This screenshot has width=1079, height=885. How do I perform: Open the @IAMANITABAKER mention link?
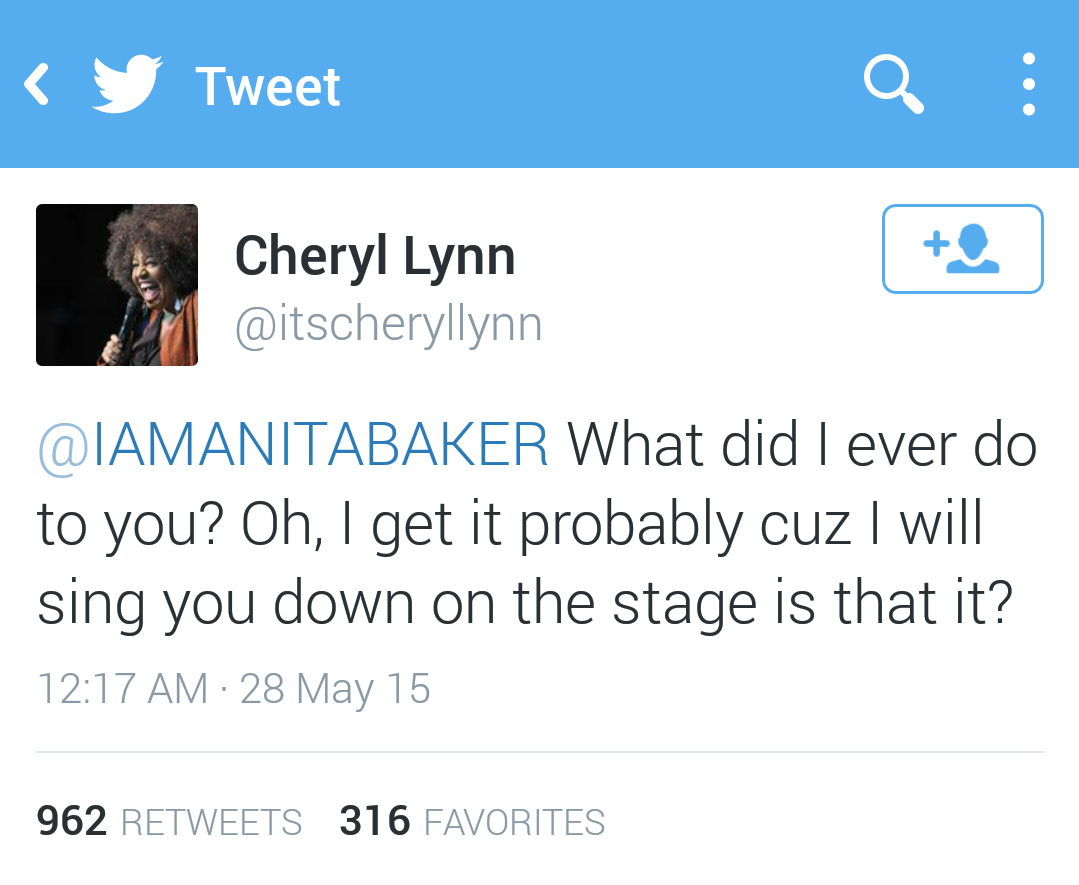(293, 445)
